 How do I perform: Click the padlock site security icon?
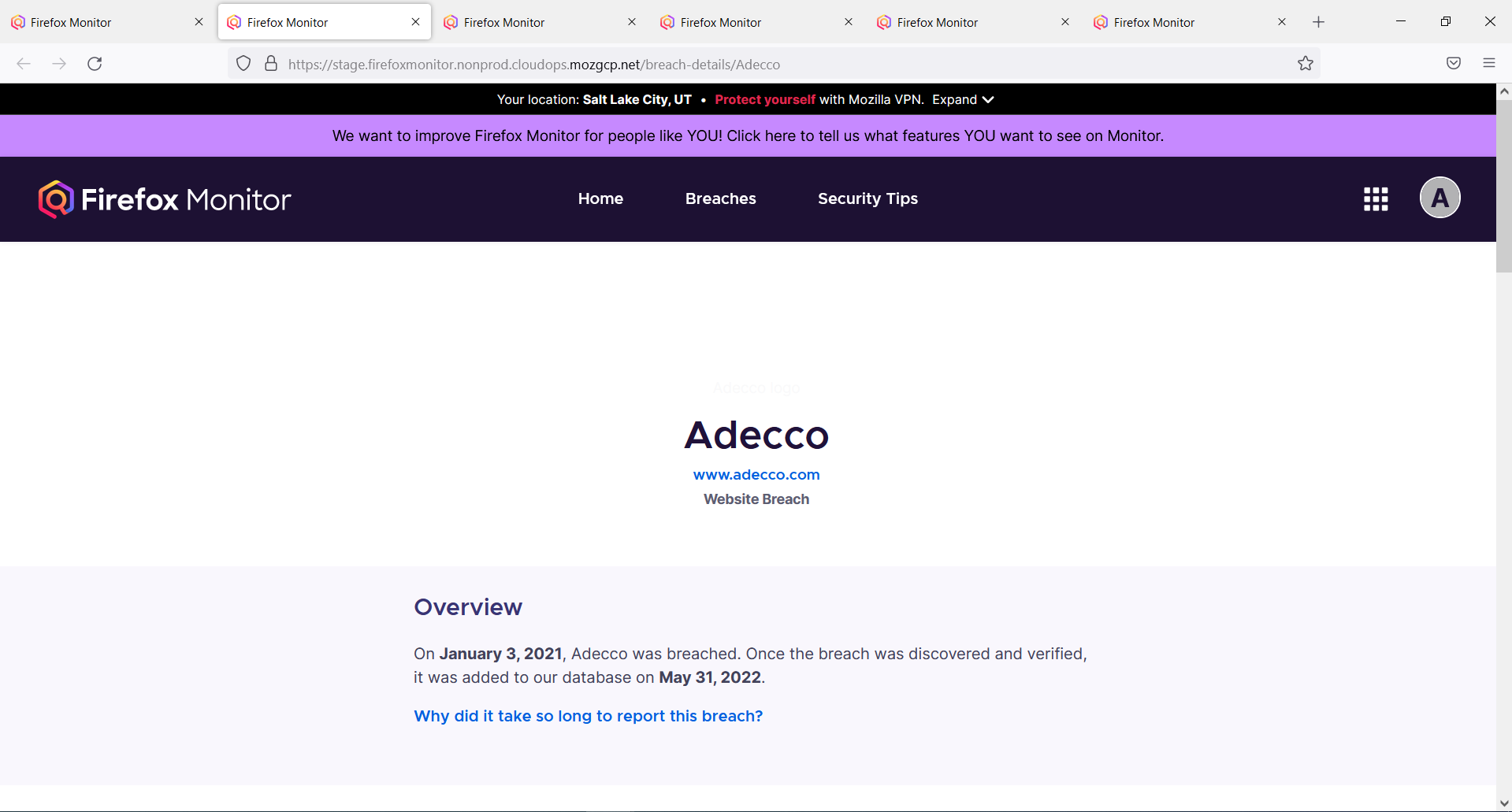(271, 64)
